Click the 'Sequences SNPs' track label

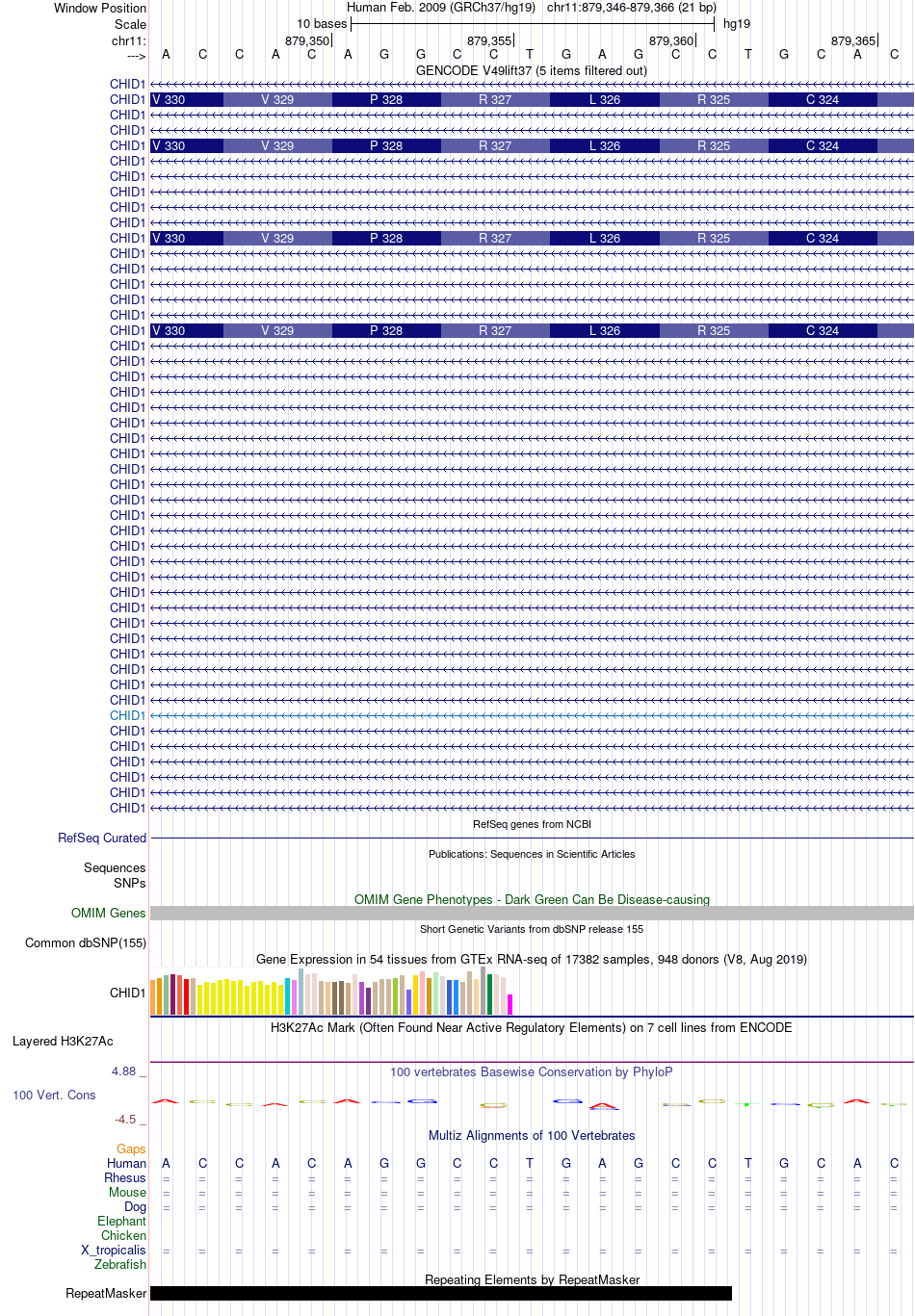click(115, 876)
